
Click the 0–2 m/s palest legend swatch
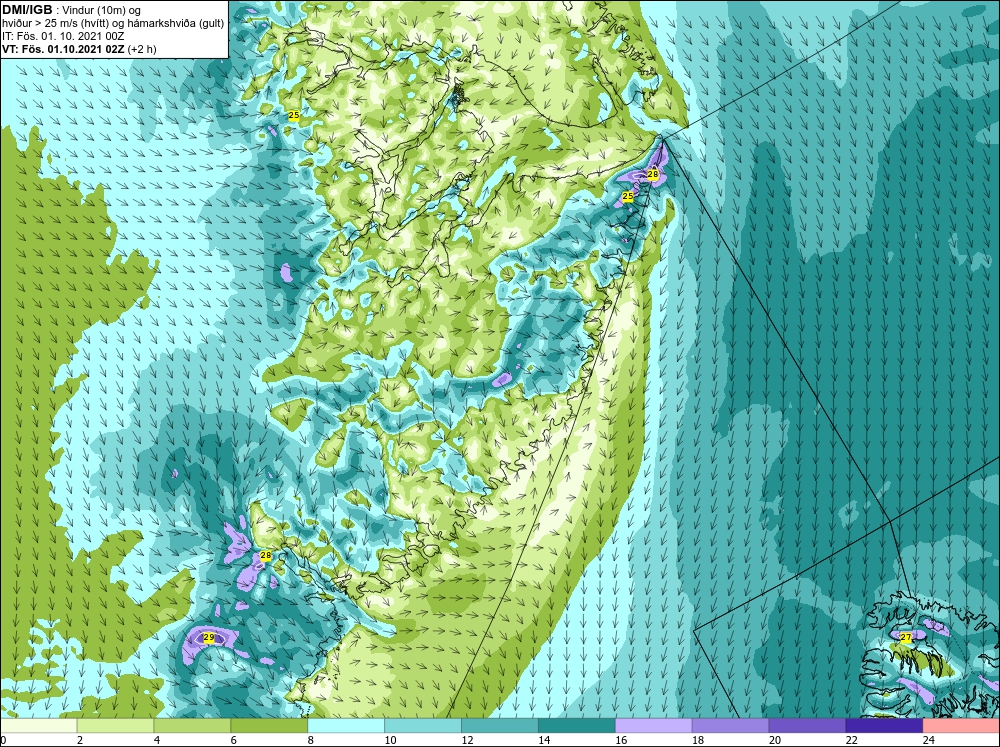38,726
